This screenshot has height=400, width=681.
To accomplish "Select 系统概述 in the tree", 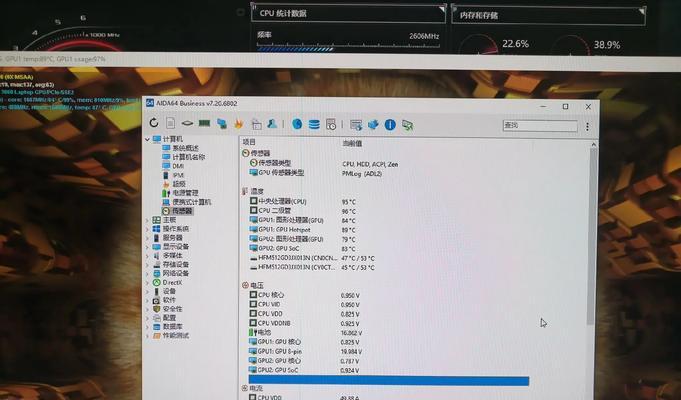I will coord(181,148).
